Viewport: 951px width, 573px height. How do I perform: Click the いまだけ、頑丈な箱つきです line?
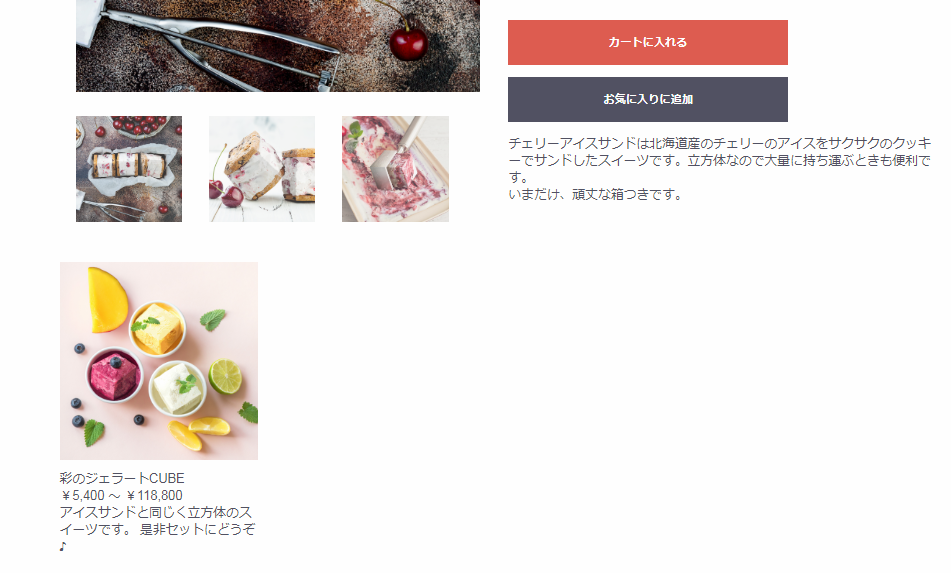point(596,195)
